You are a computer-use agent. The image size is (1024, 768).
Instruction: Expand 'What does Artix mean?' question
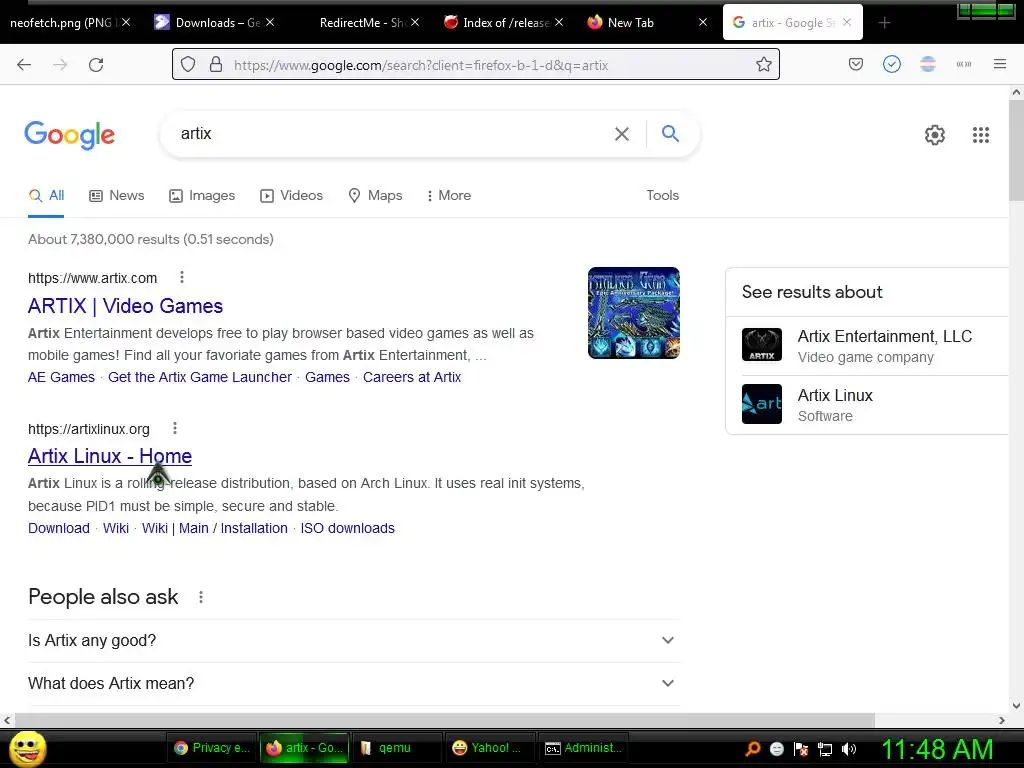pos(353,683)
